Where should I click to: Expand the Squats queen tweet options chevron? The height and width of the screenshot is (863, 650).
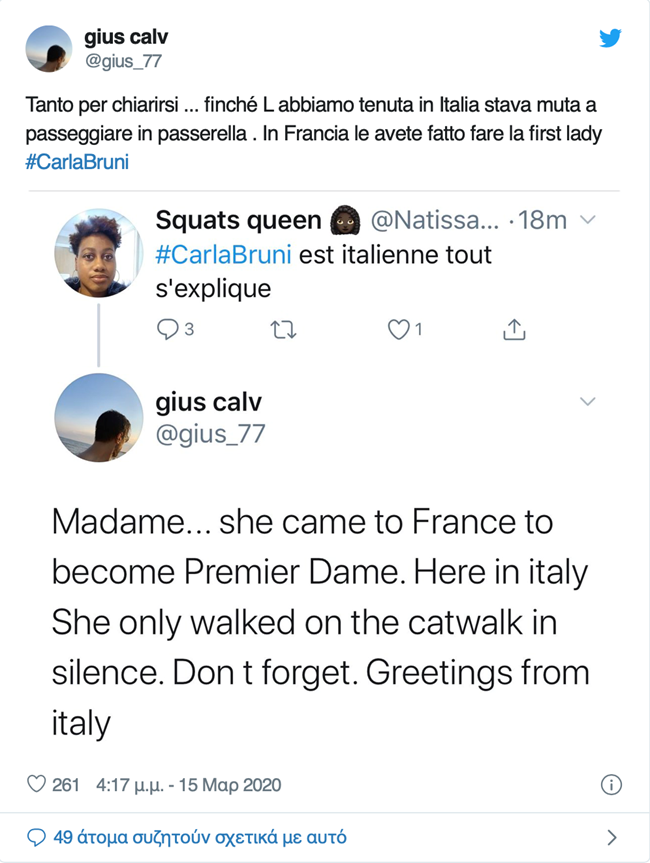click(x=588, y=220)
